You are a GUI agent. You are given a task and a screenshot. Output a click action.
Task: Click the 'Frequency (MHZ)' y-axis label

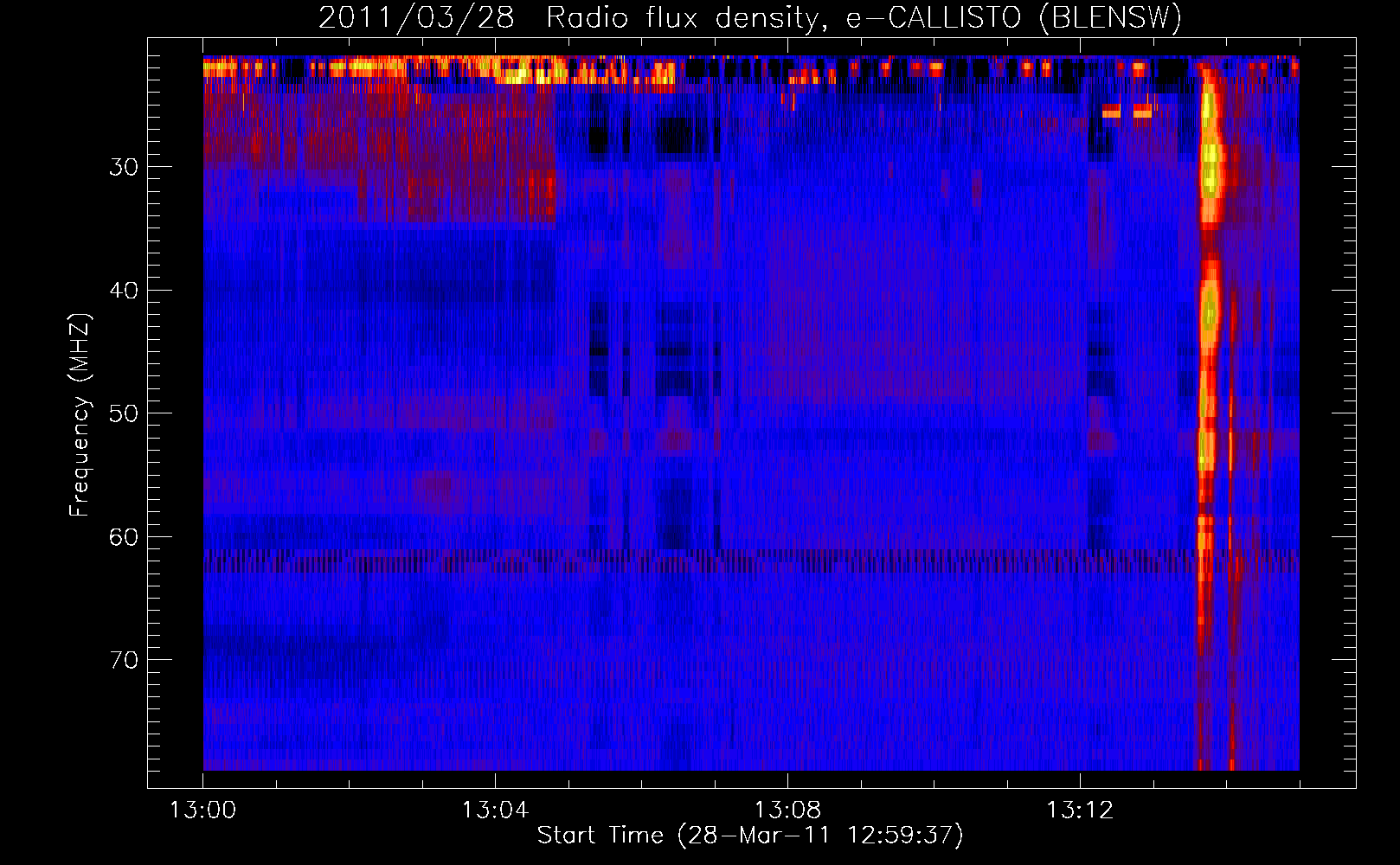[80, 415]
